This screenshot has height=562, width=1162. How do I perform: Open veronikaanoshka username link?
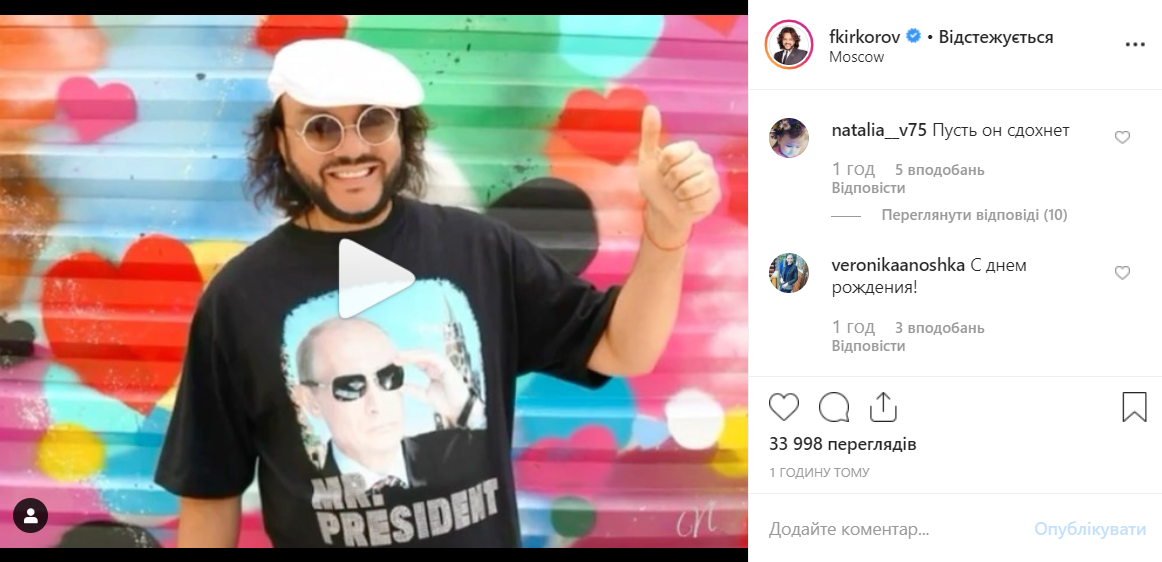(895, 265)
